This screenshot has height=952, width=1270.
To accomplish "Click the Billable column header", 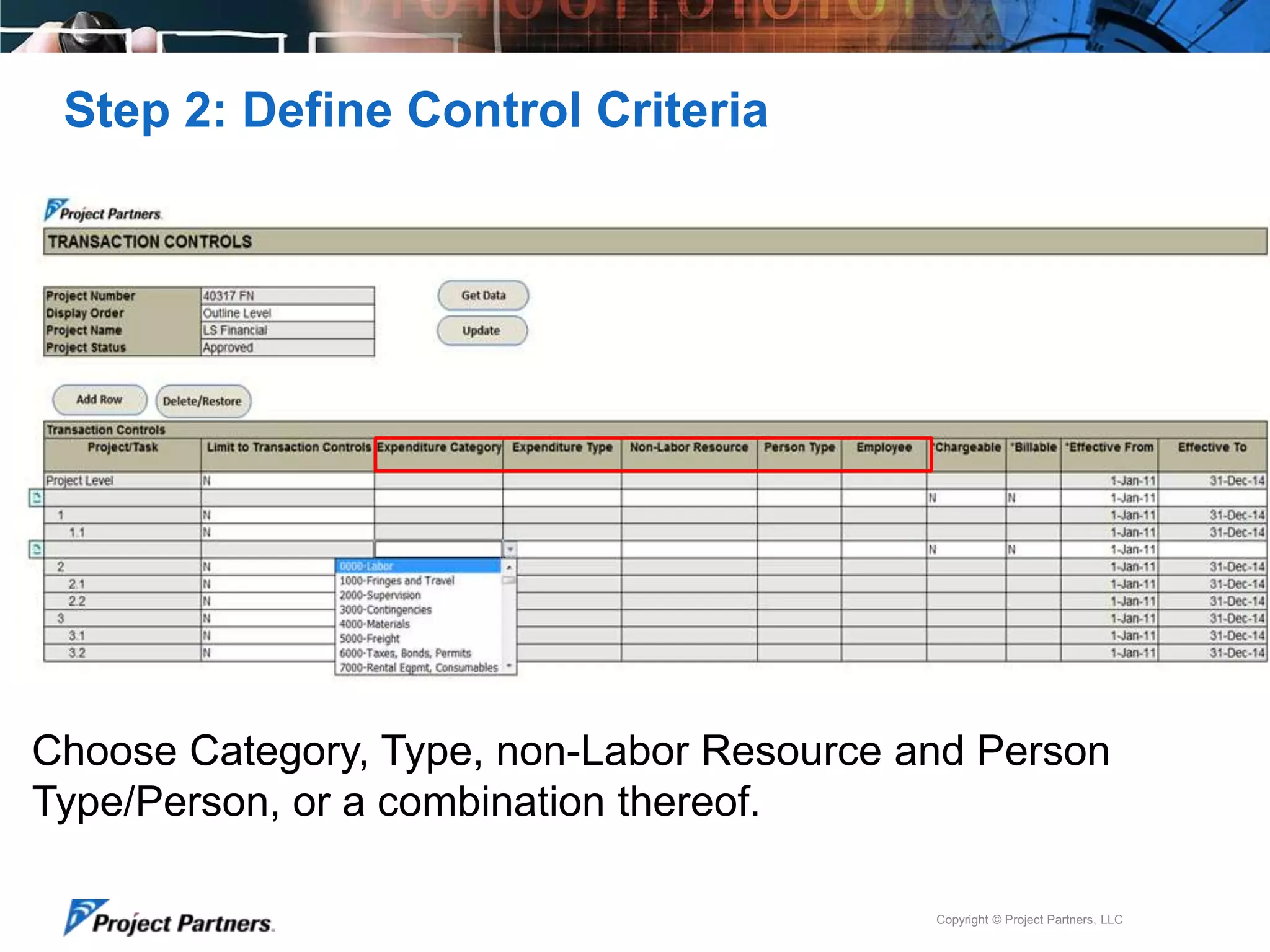I will (1034, 454).
